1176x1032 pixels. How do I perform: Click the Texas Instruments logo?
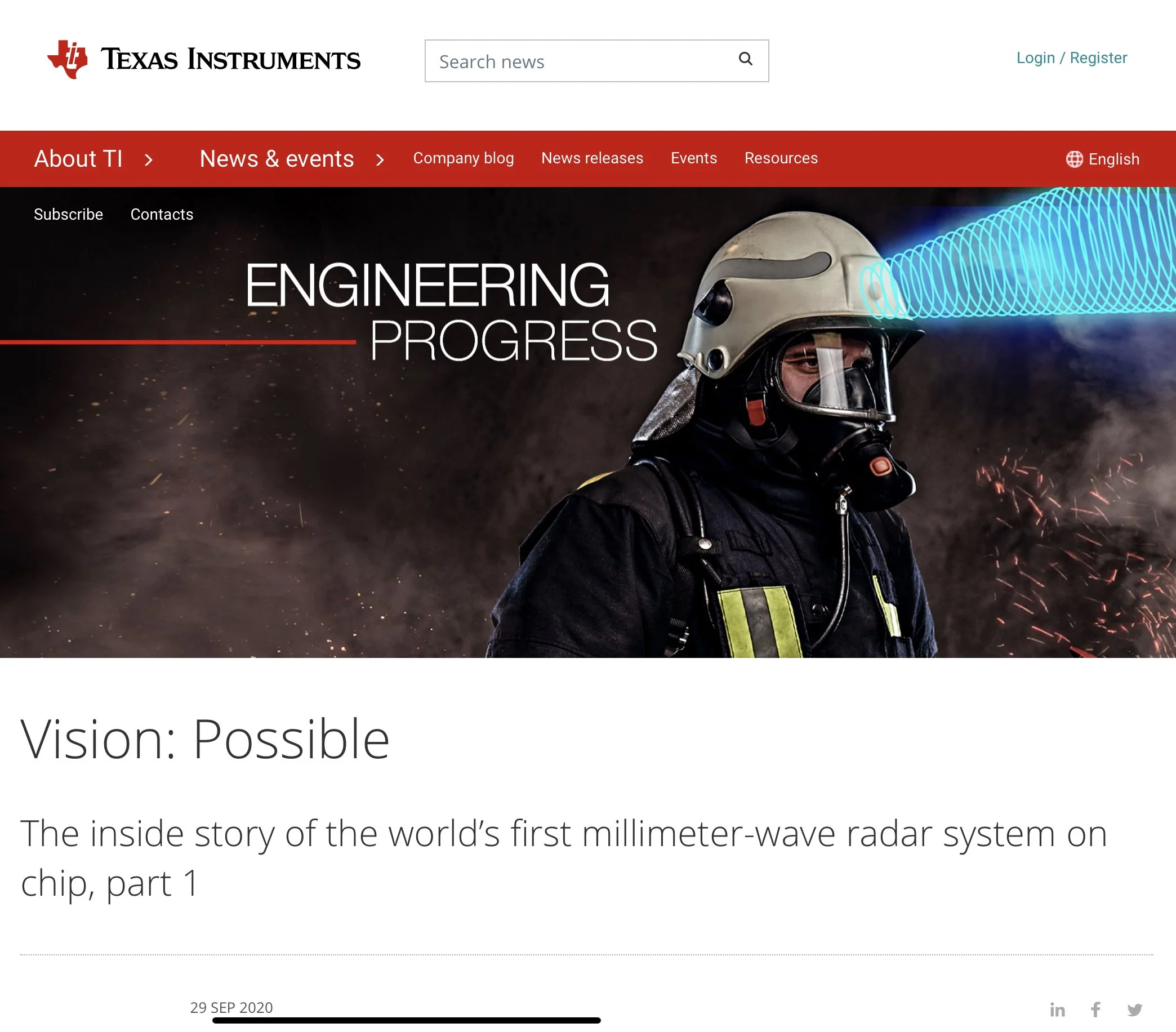pyautogui.click(x=204, y=59)
